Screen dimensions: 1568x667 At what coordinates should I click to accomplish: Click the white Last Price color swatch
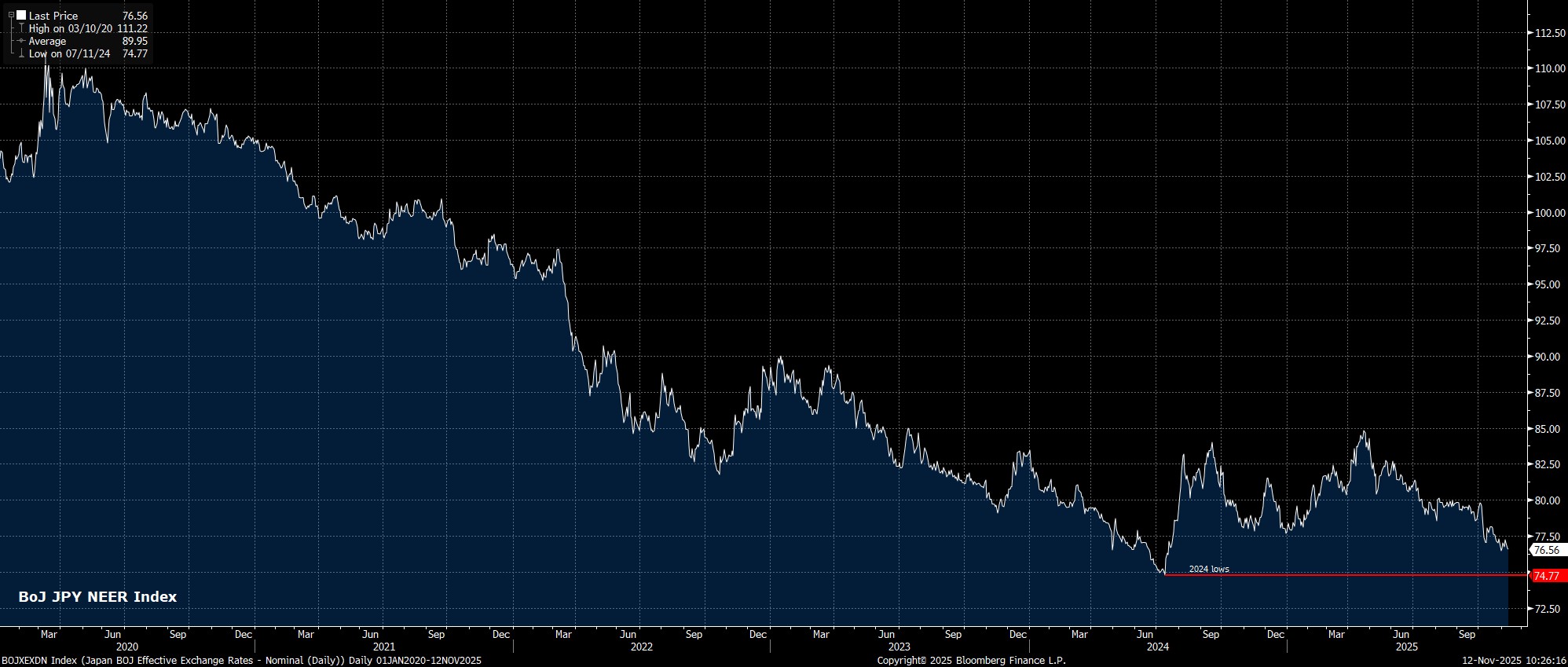click(x=21, y=15)
